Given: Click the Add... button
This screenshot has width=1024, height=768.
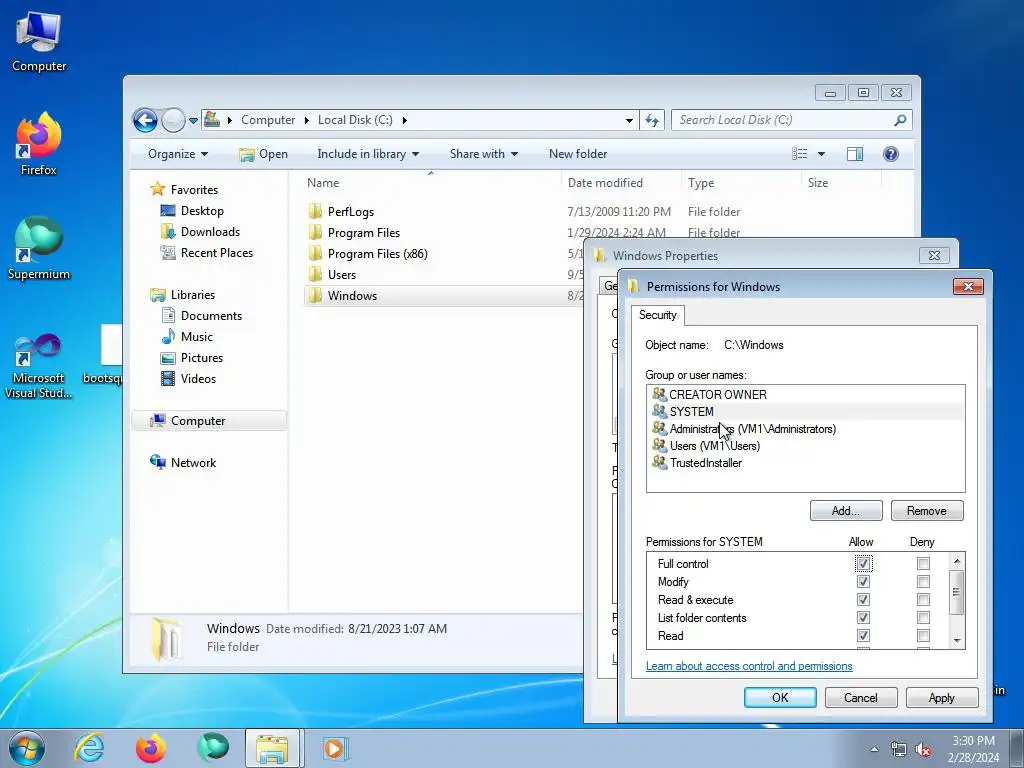Looking at the screenshot, I should click(846, 511).
